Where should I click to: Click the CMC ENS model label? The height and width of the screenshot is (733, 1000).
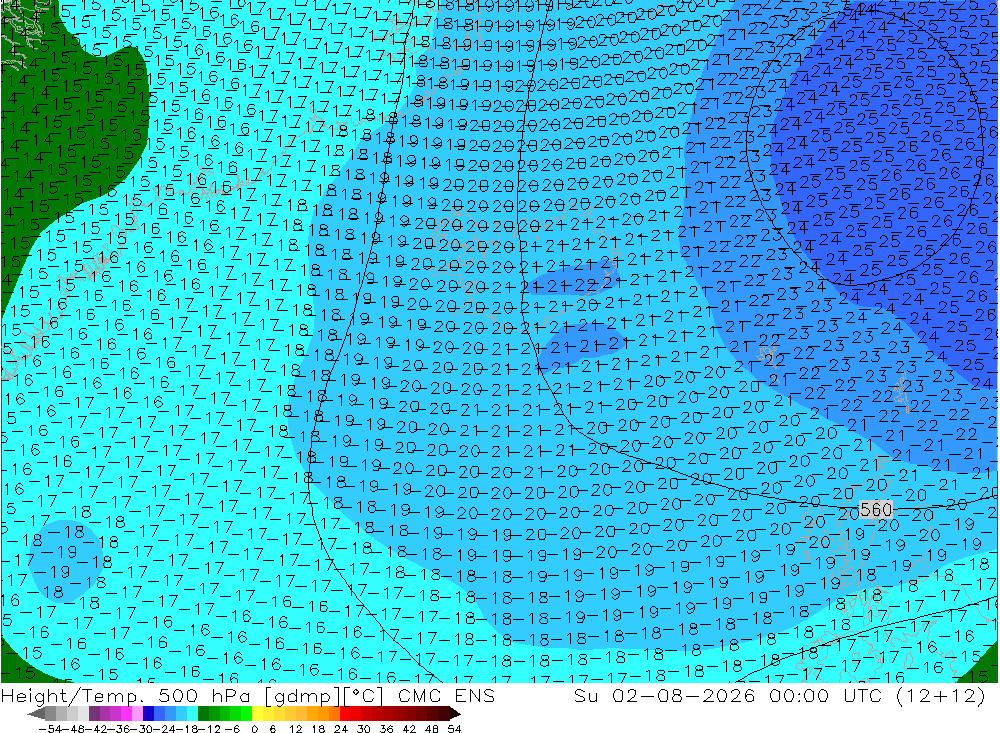[446, 695]
